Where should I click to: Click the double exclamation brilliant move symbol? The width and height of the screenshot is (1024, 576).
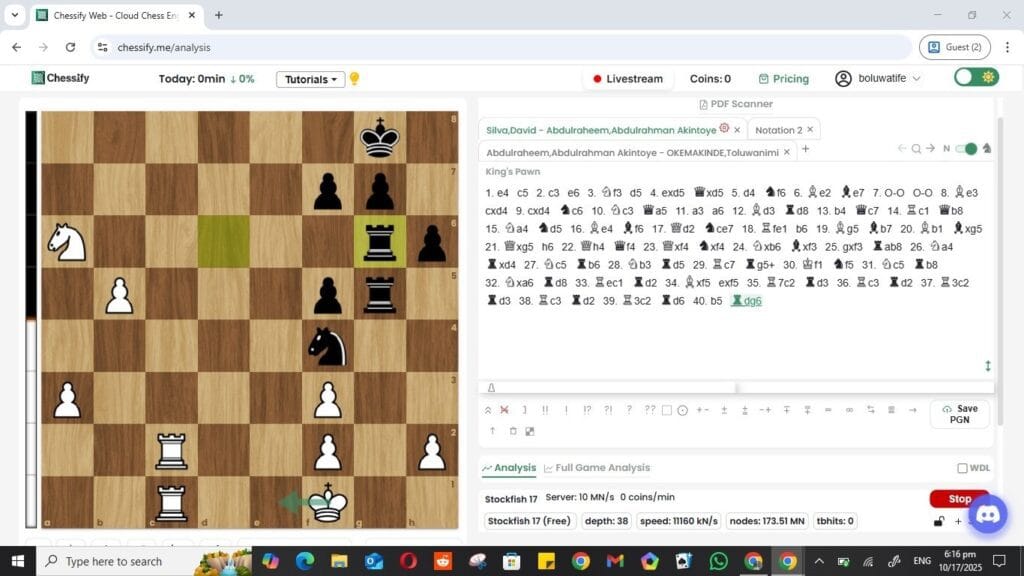[545, 410]
